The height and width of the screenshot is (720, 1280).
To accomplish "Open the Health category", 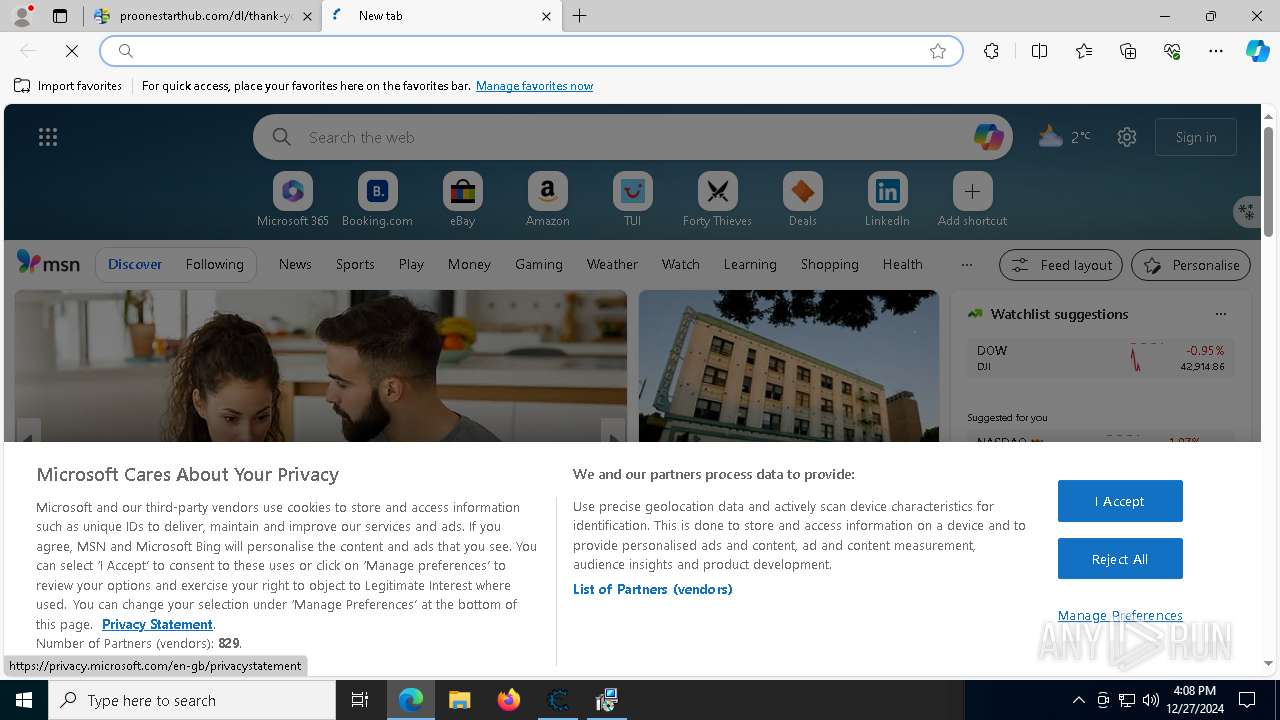I will tap(902, 264).
